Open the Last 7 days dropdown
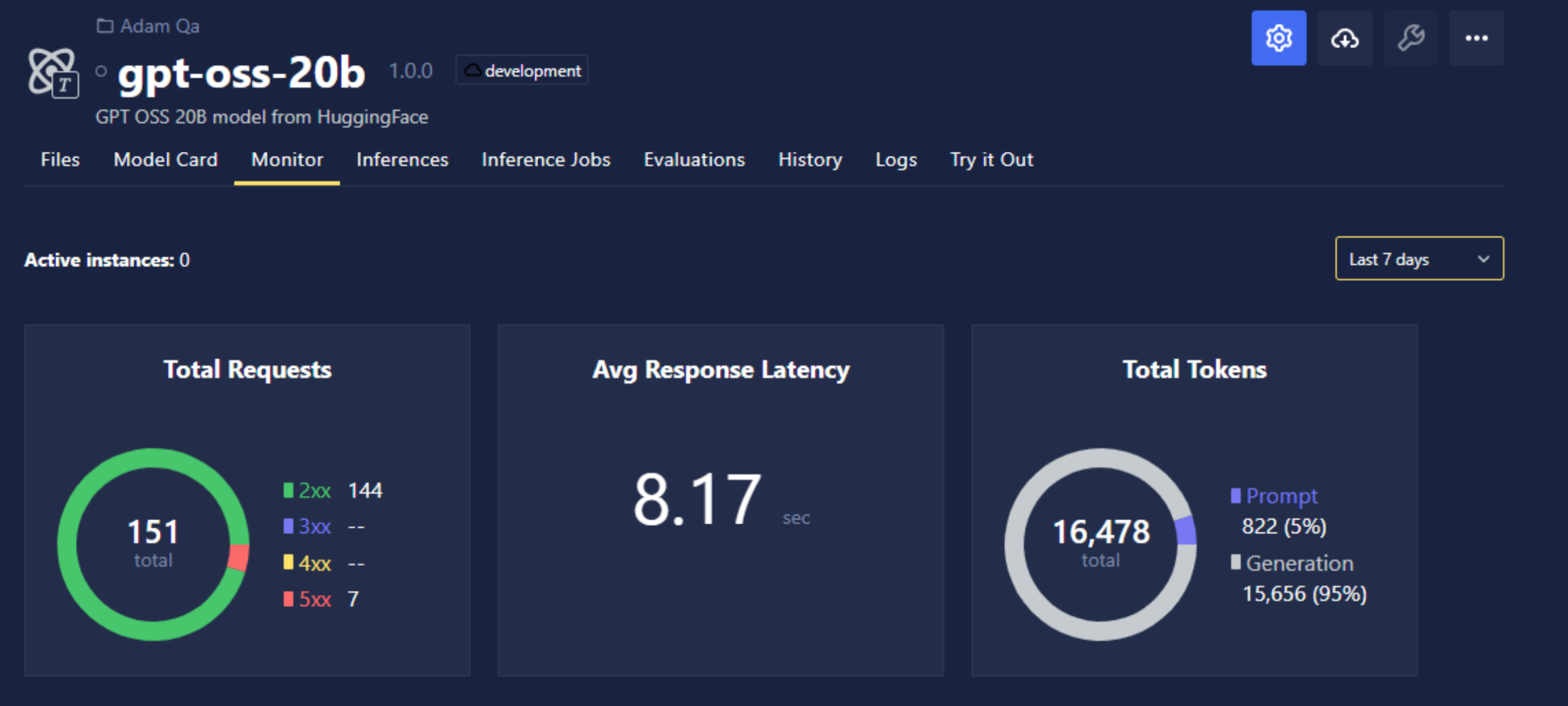1568x706 pixels. point(1419,259)
